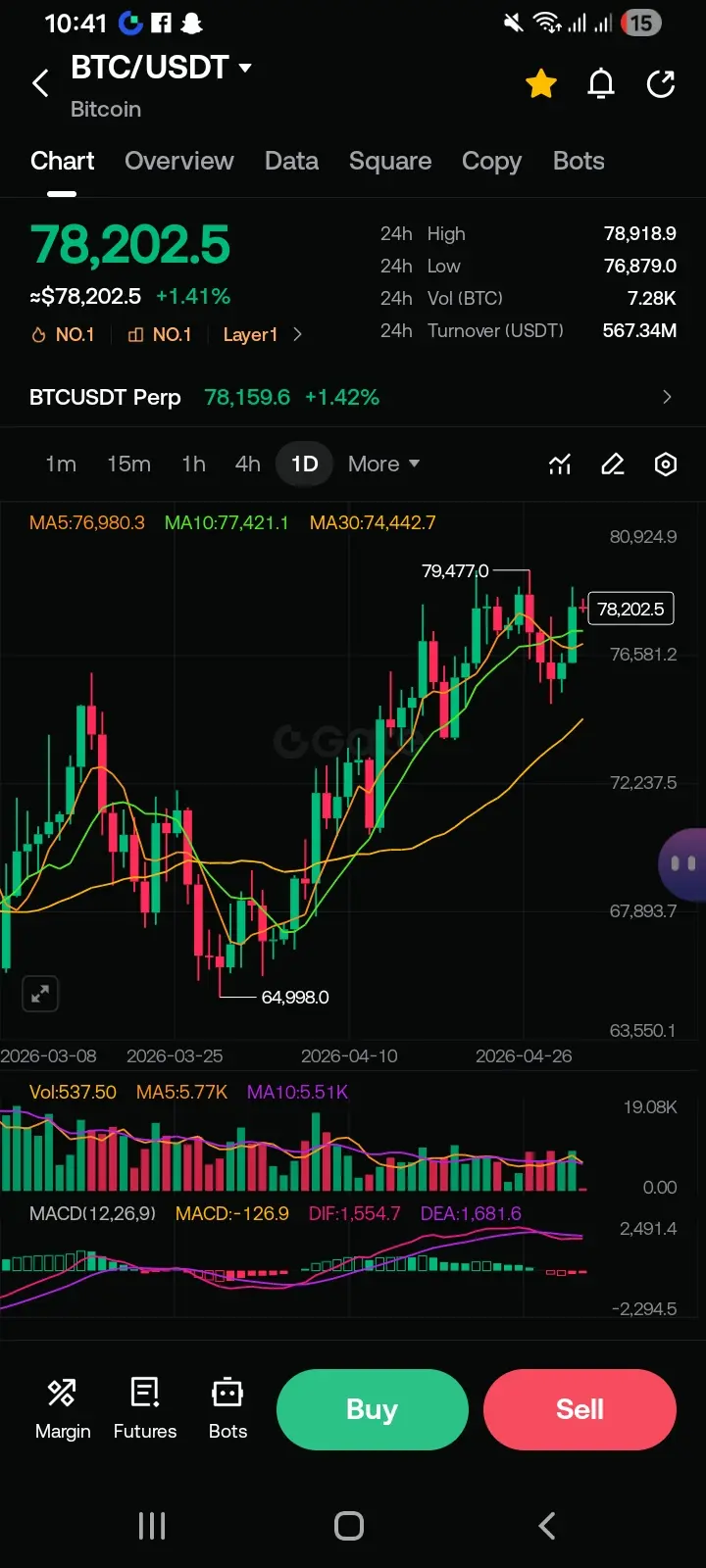Viewport: 706px width, 1568px height.
Task: Tap the Vol:537.50 volume label
Action: click(73, 1092)
